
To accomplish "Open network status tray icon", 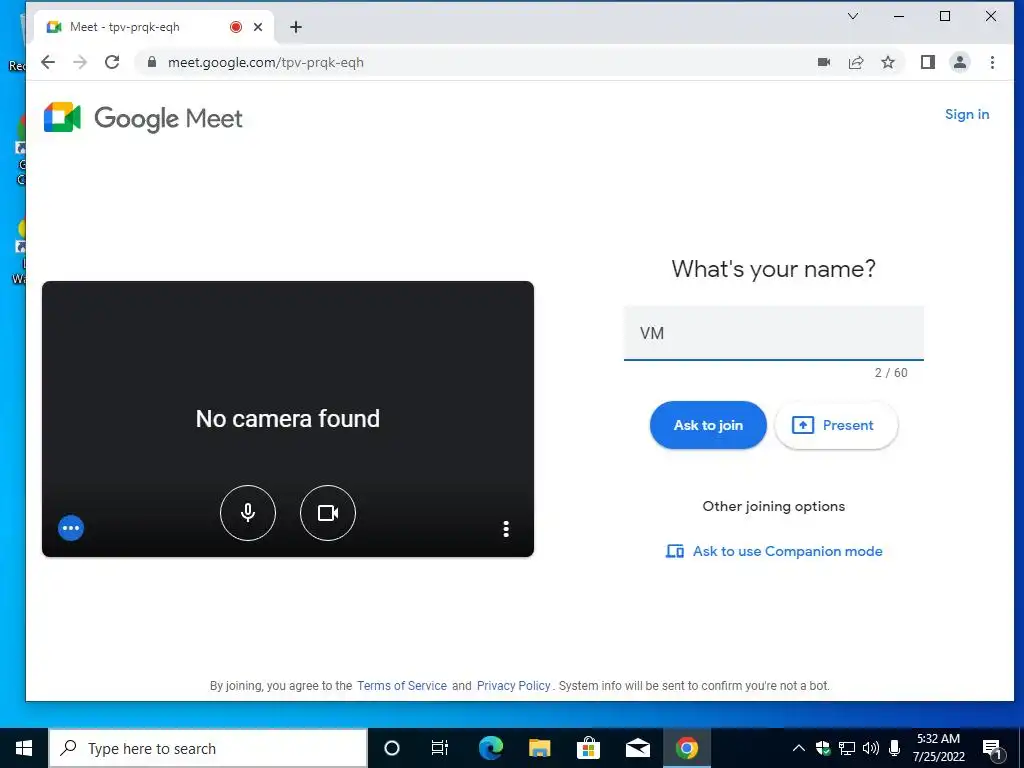I will (847, 748).
